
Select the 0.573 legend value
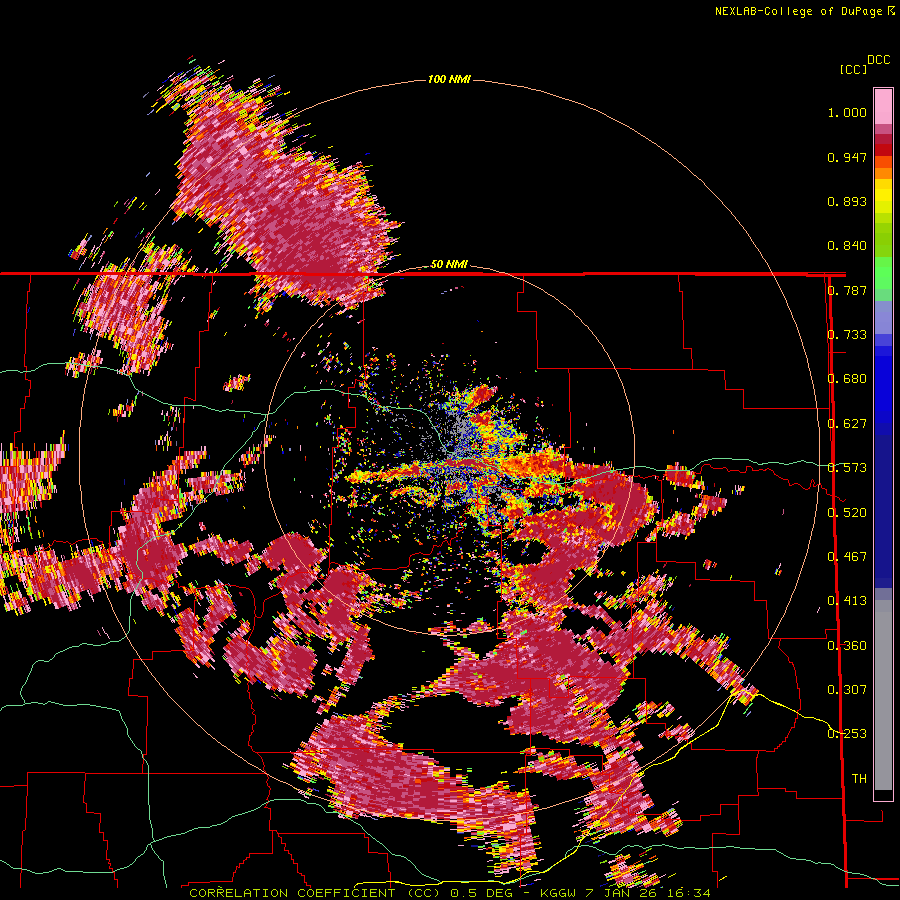point(847,468)
